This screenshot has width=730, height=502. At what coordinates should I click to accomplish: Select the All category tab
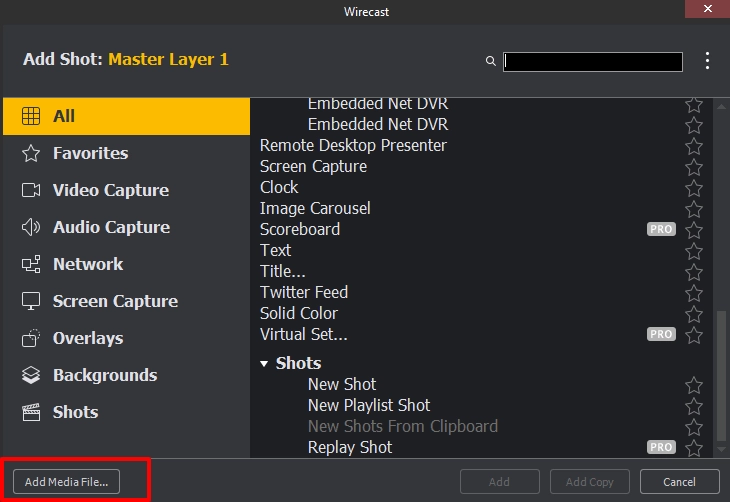(126, 116)
